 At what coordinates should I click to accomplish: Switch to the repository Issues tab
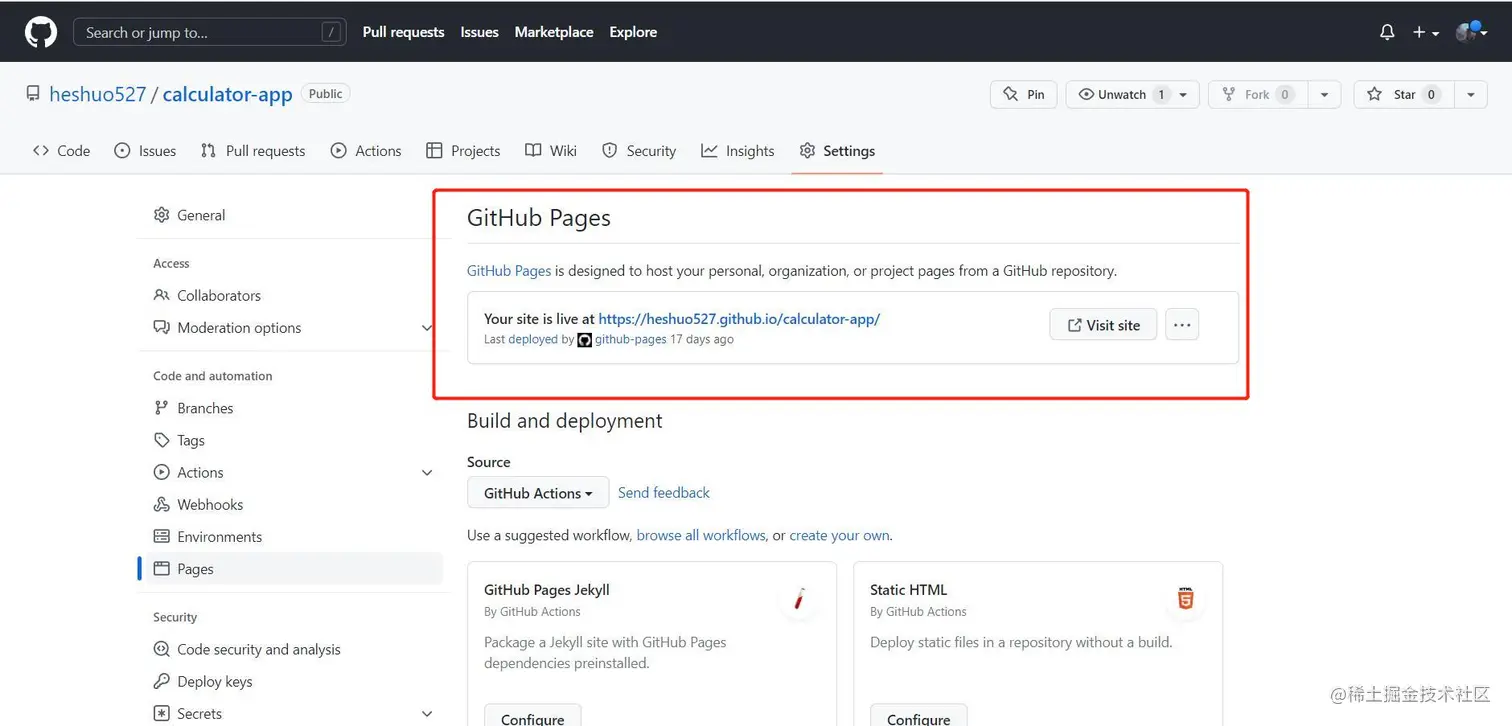145,151
